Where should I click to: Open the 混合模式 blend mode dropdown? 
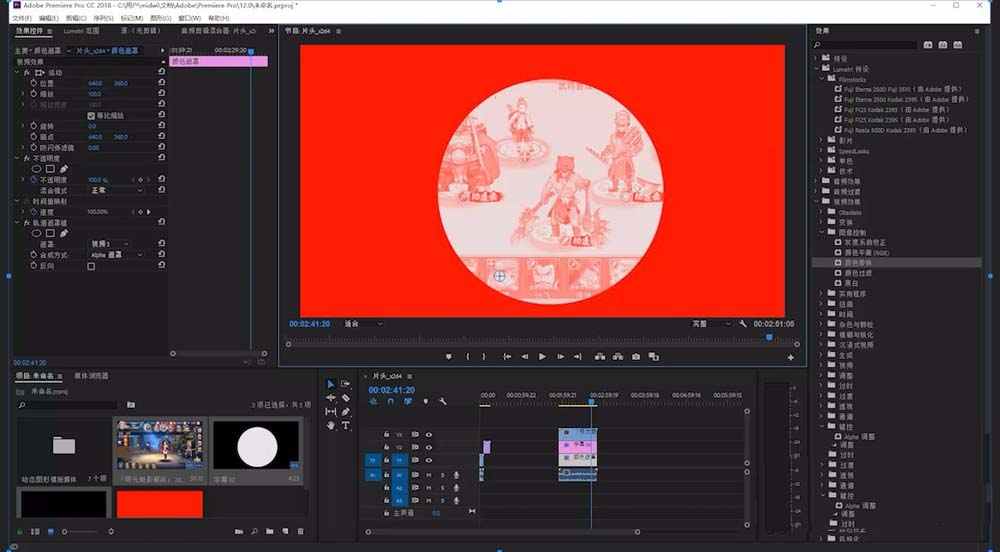point(117,191)
